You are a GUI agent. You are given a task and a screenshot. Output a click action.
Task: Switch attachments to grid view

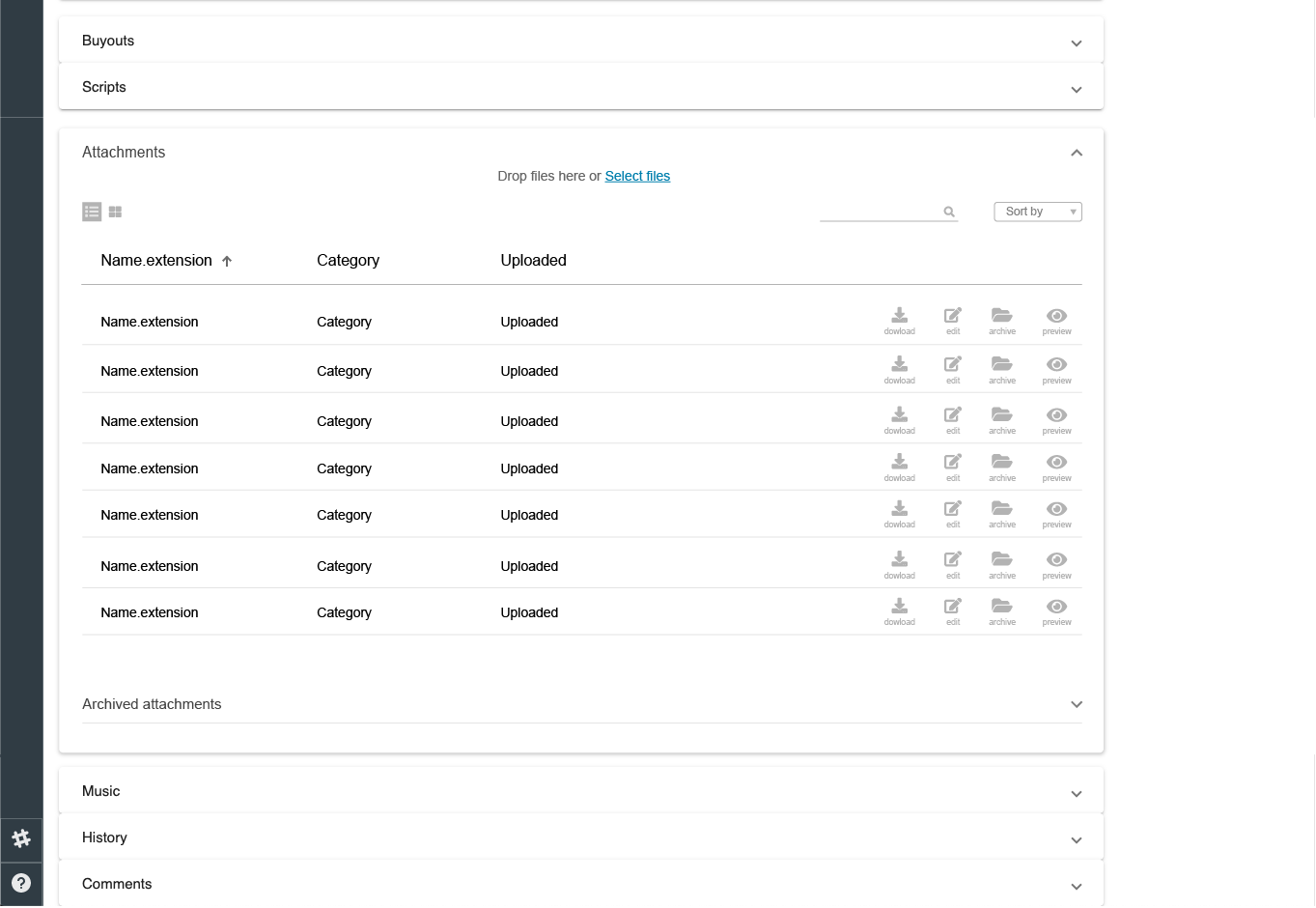point(115,212)
